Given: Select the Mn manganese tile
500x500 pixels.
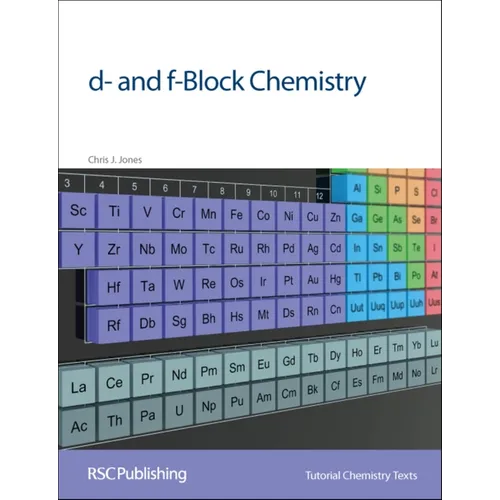Looking at the screenshot, I should pyautogui.click(x=208, y=214).
